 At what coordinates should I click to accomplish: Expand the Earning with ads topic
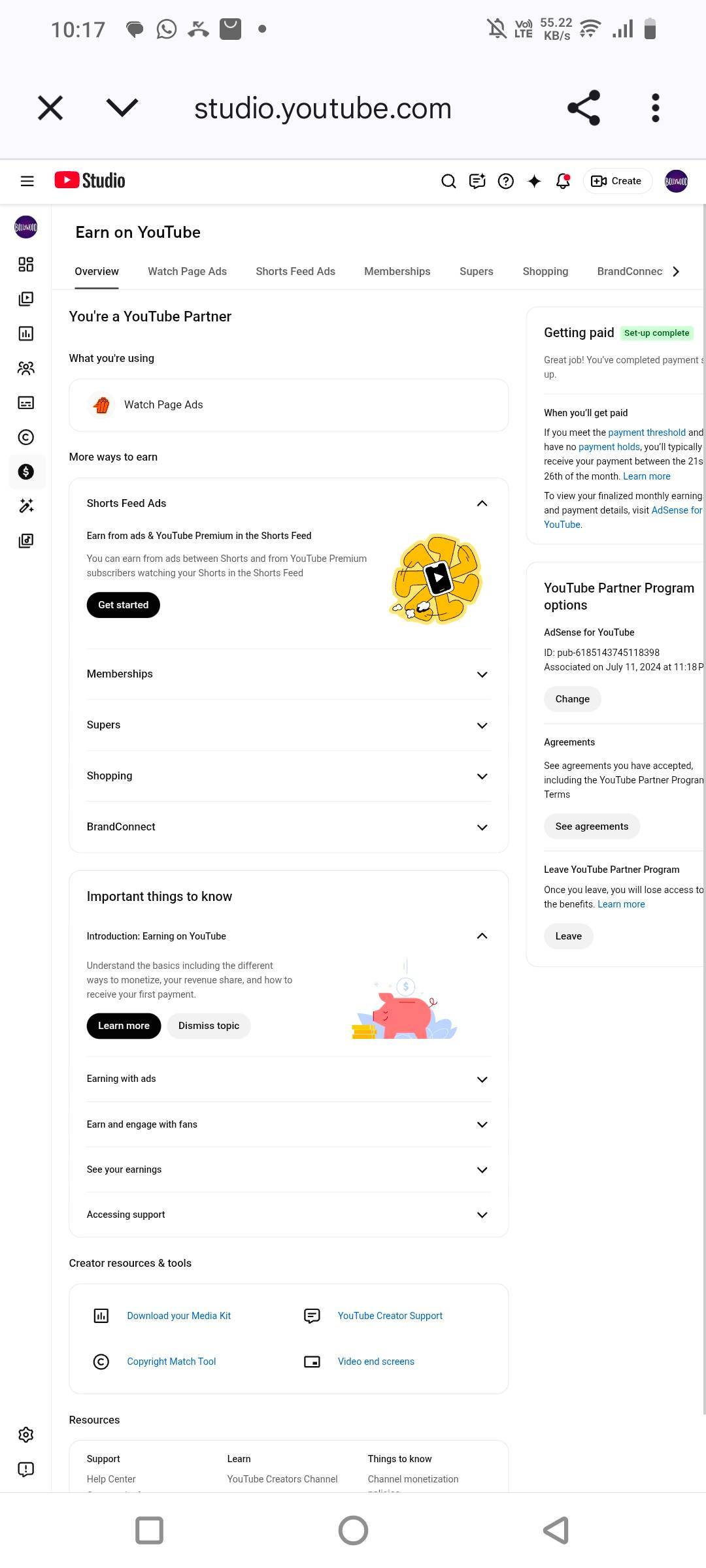coord(482,1079)
